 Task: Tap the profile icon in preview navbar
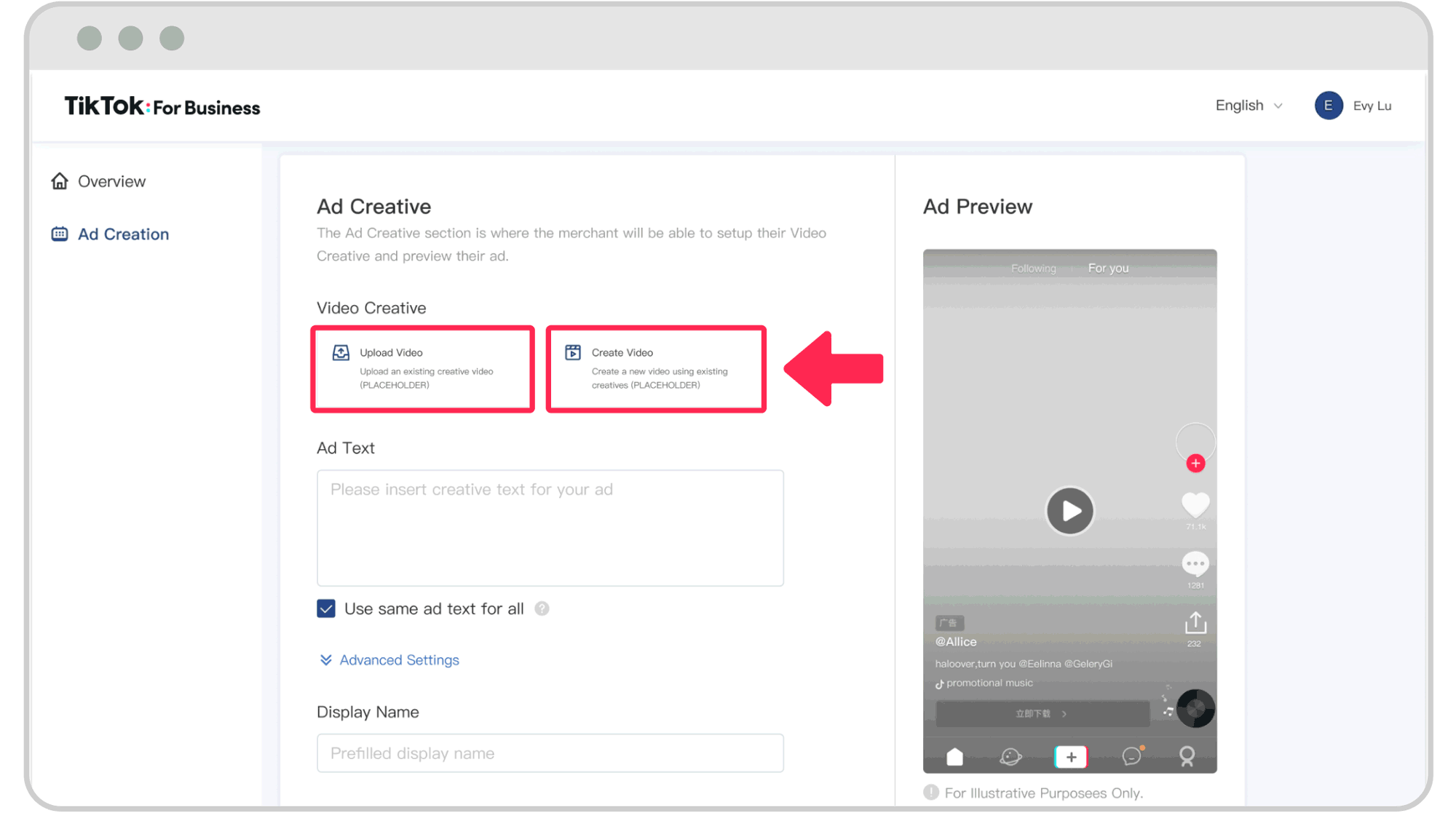point(1187,757)
